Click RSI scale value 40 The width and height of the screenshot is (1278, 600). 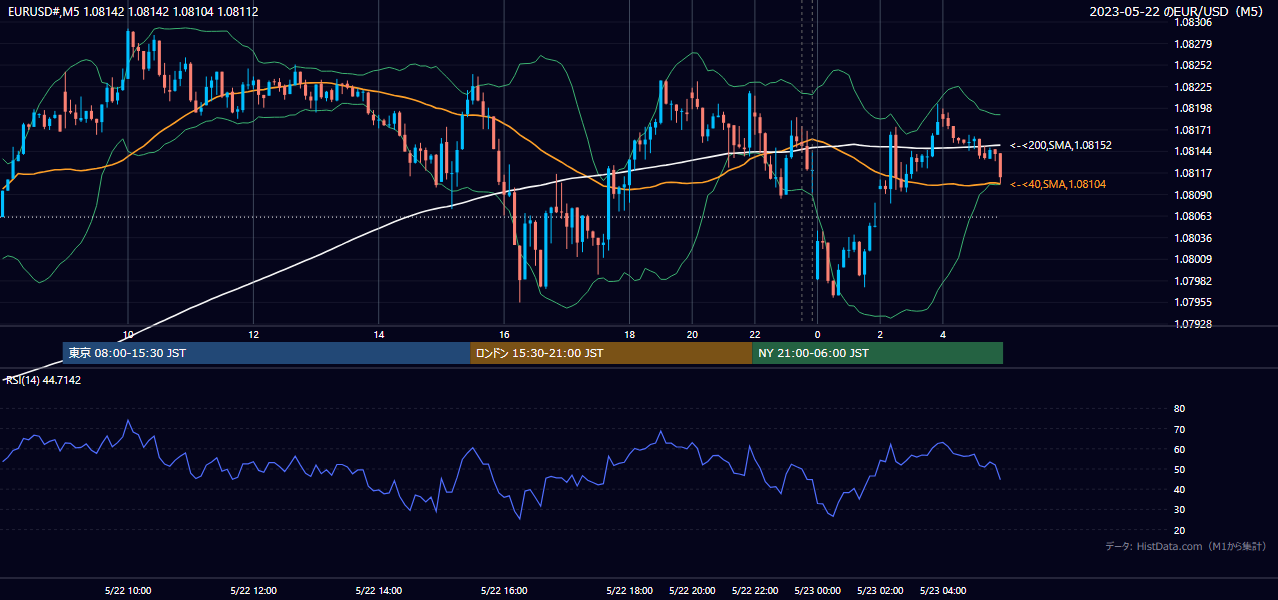click(x=1180, y=489)
